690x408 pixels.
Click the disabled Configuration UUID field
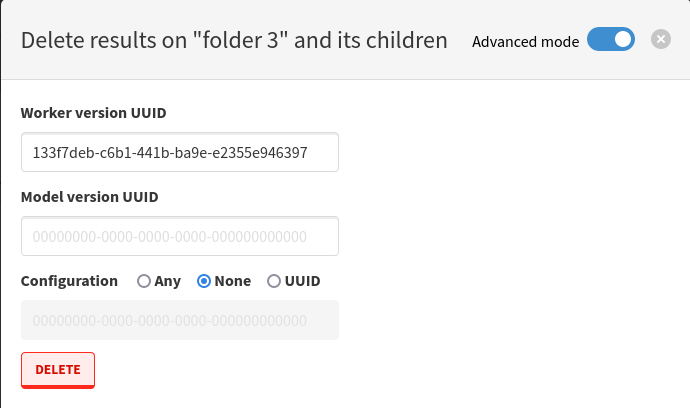tap(180, 321)
